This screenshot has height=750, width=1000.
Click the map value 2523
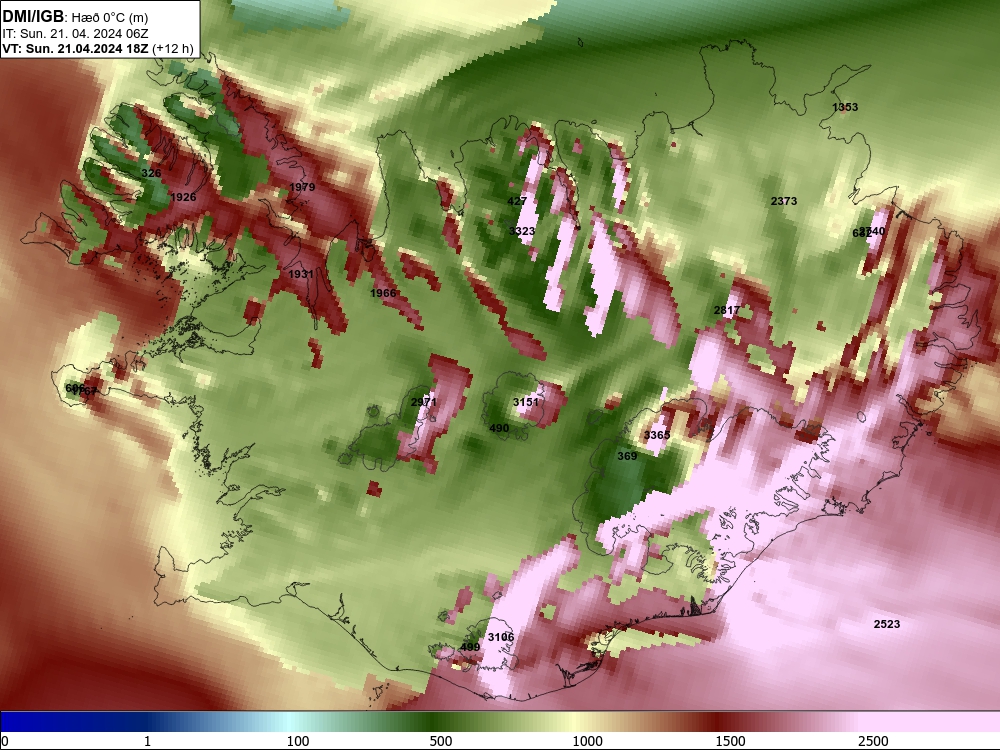(x=887, y=624)
